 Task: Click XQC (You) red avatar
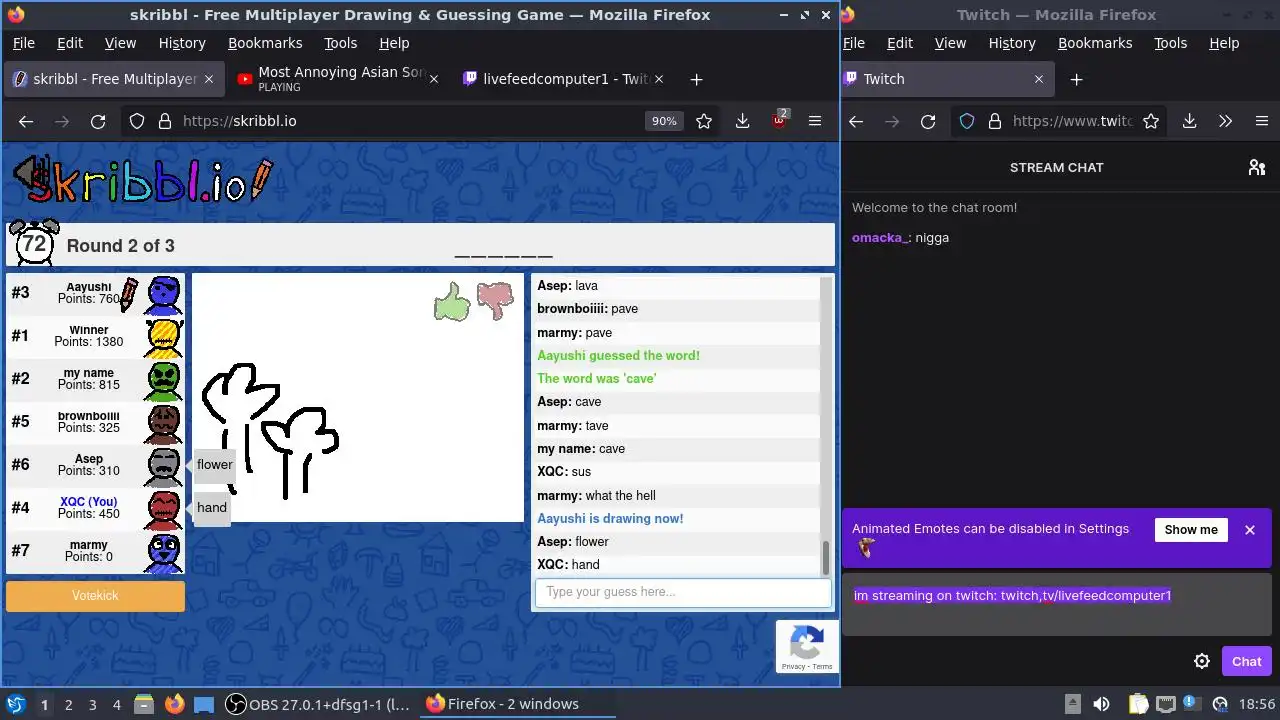164,509
